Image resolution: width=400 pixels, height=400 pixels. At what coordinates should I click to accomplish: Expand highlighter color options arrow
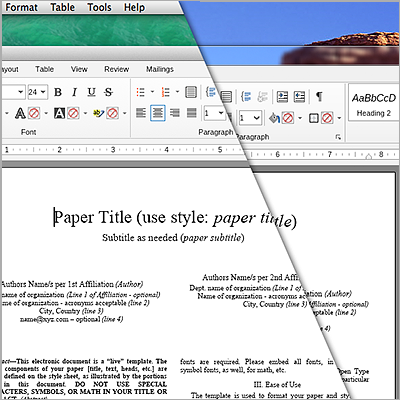(125, 113)
